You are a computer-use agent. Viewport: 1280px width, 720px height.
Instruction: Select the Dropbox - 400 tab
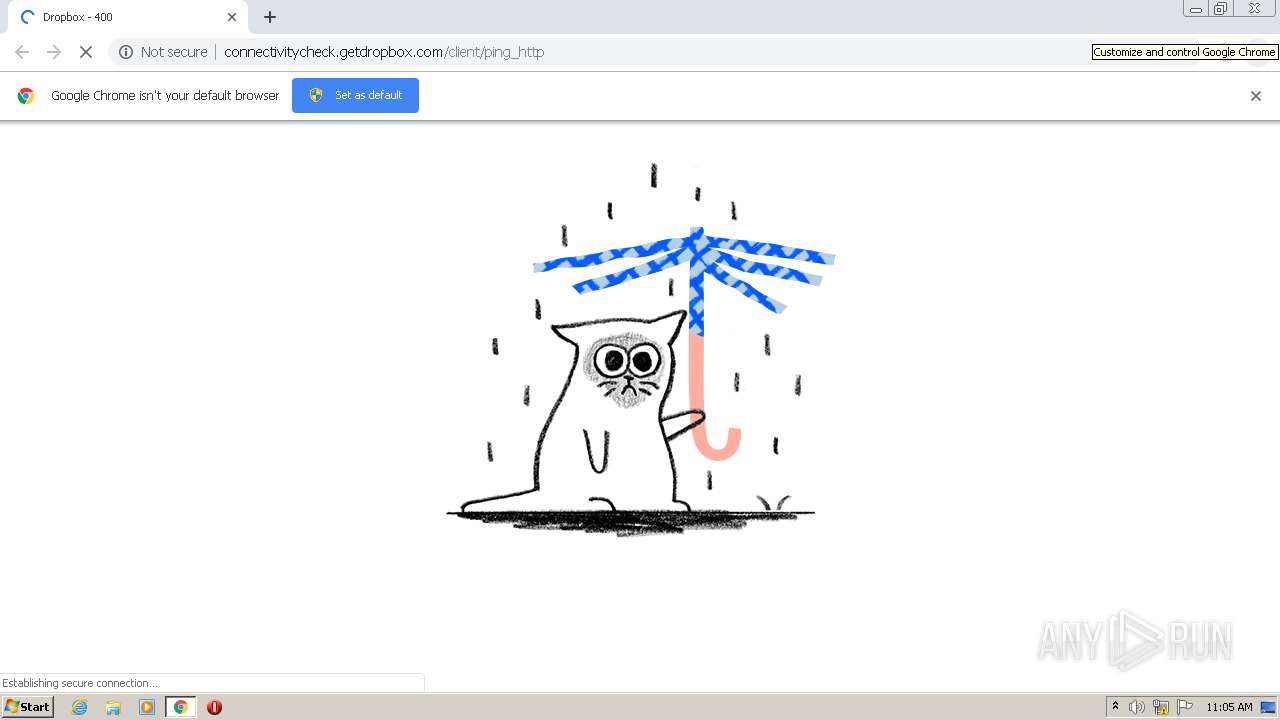pyautogui.click(x=127, y=17)
